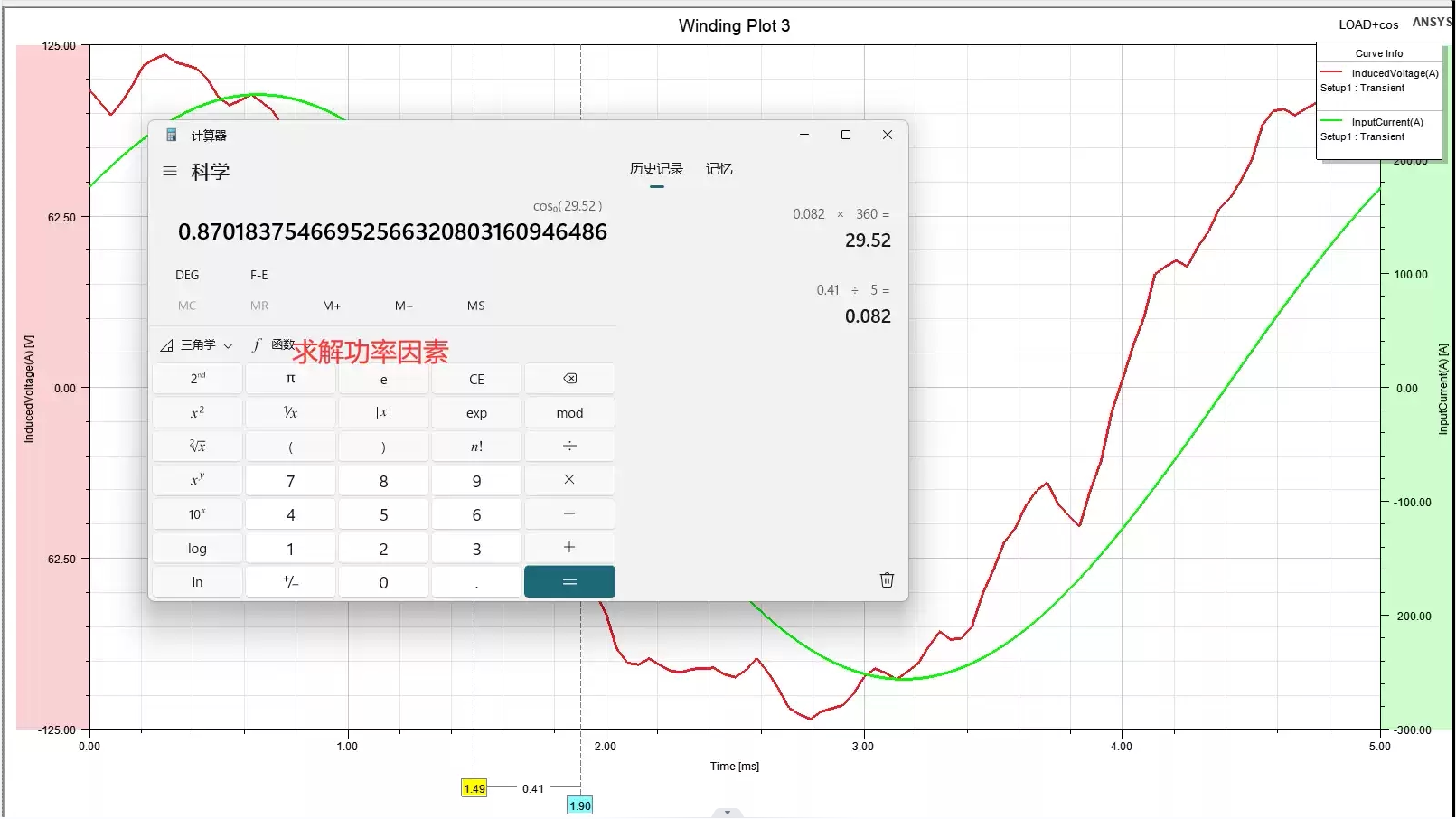
Task: Click the backspace key in calculator
Action: coord(569,379)
